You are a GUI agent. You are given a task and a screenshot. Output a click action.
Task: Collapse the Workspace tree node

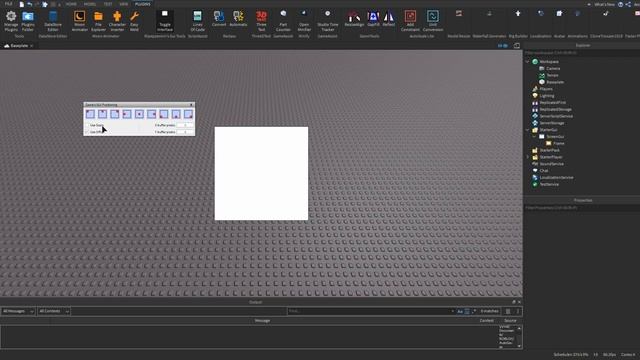[527, 62]
